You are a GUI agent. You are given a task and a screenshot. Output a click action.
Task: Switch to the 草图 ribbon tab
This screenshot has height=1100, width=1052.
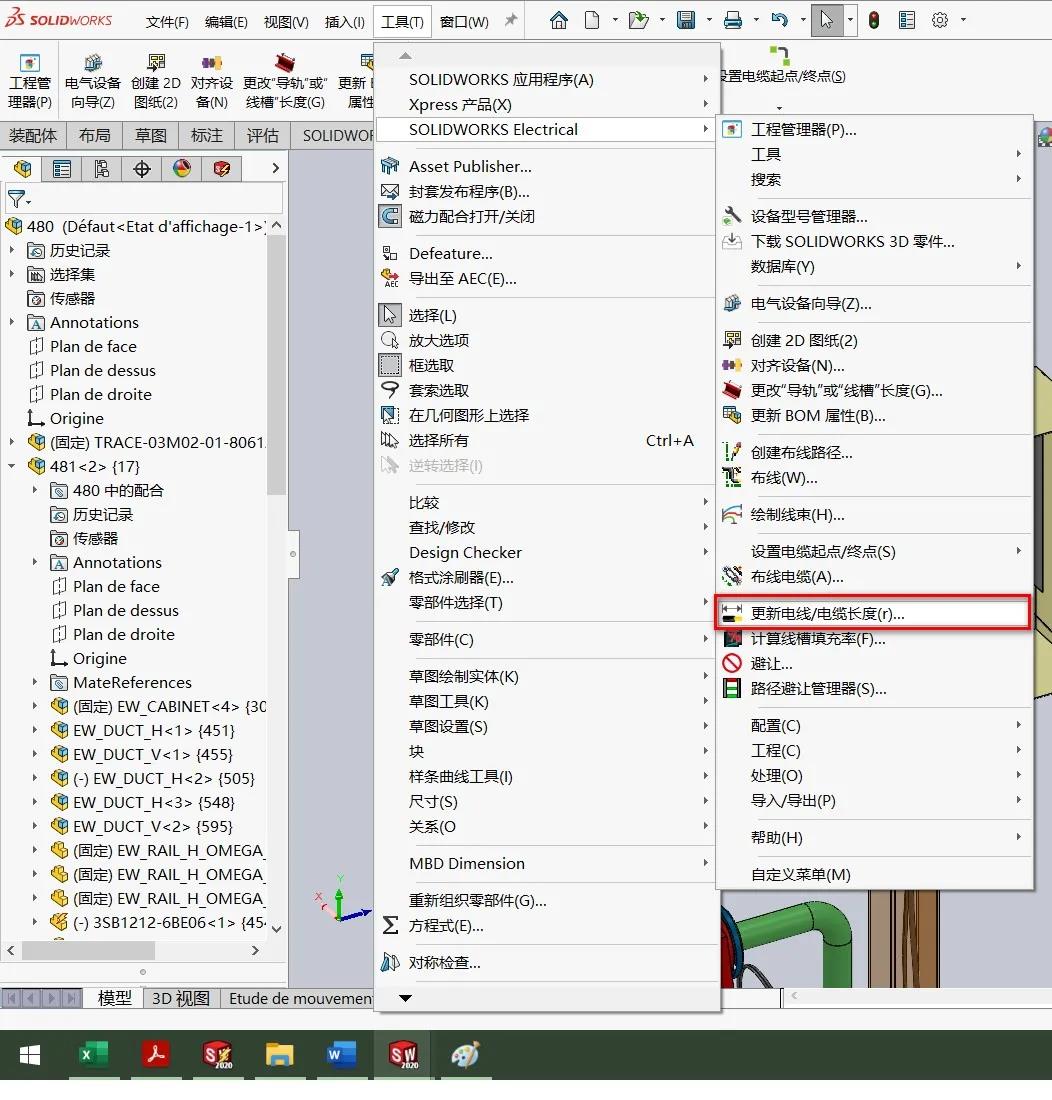[x=151, y=135]
